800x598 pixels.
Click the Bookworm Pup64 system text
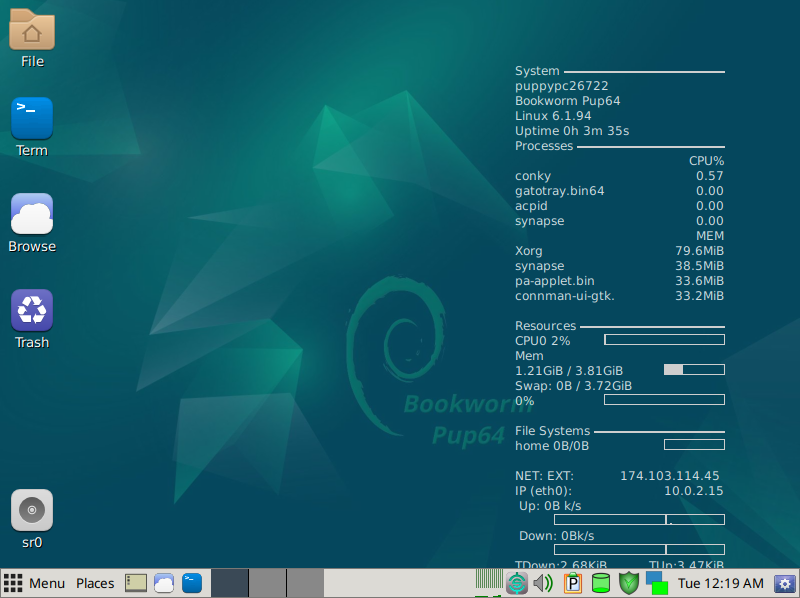[x=567, y=101]
